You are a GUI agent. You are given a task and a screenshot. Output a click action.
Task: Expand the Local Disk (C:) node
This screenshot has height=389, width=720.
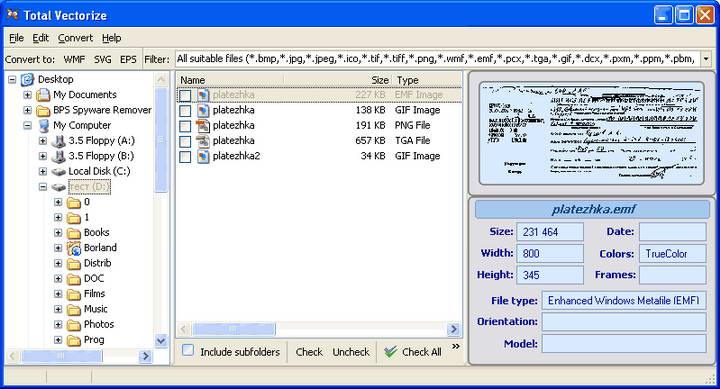43,171
